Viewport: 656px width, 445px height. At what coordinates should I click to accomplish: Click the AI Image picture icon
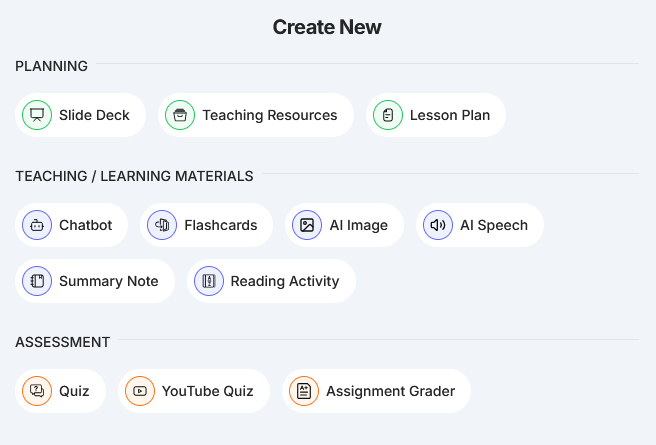point(307,225)
